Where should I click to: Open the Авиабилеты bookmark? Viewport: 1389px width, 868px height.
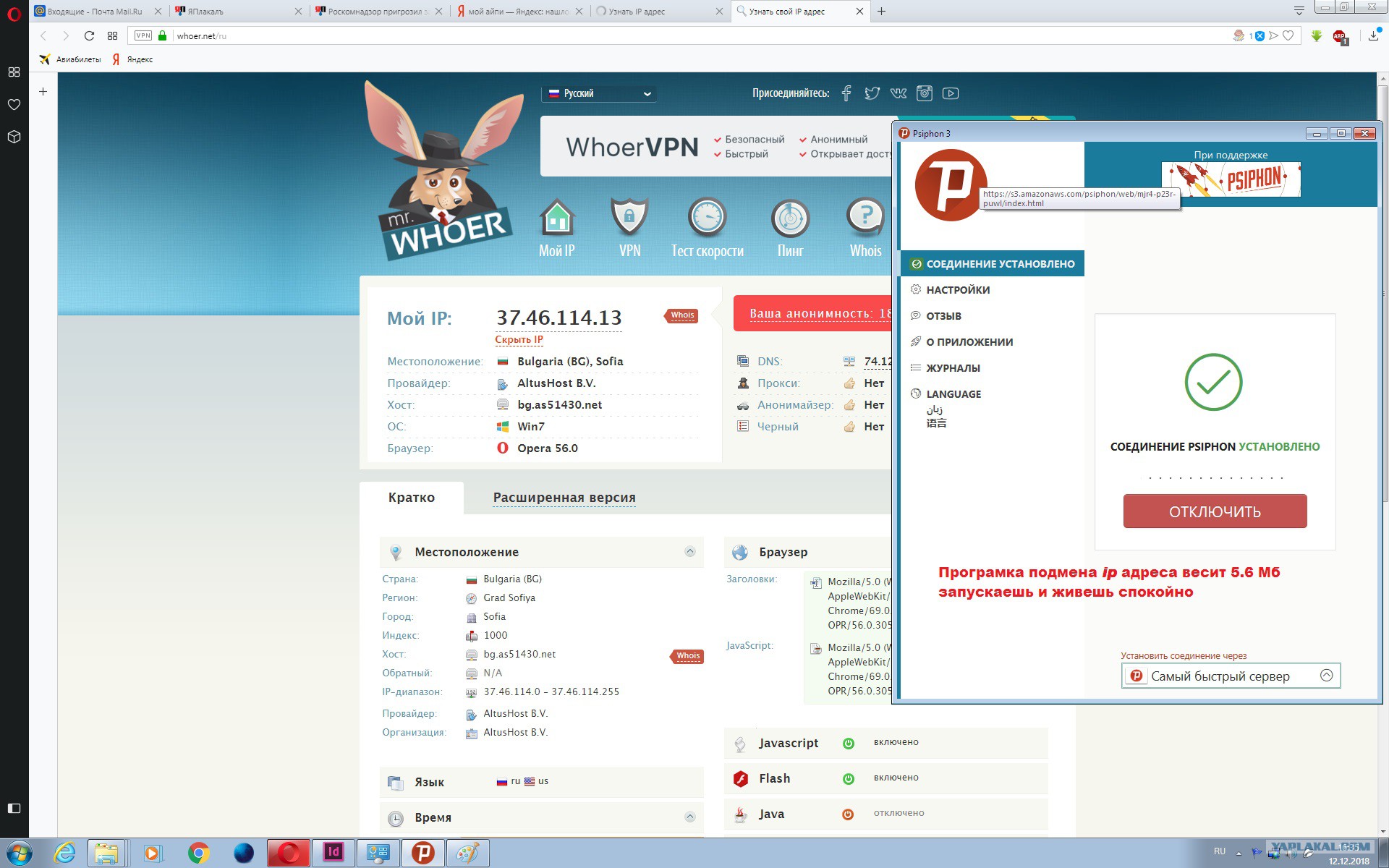pyautogui.click(x=71, y=59)
